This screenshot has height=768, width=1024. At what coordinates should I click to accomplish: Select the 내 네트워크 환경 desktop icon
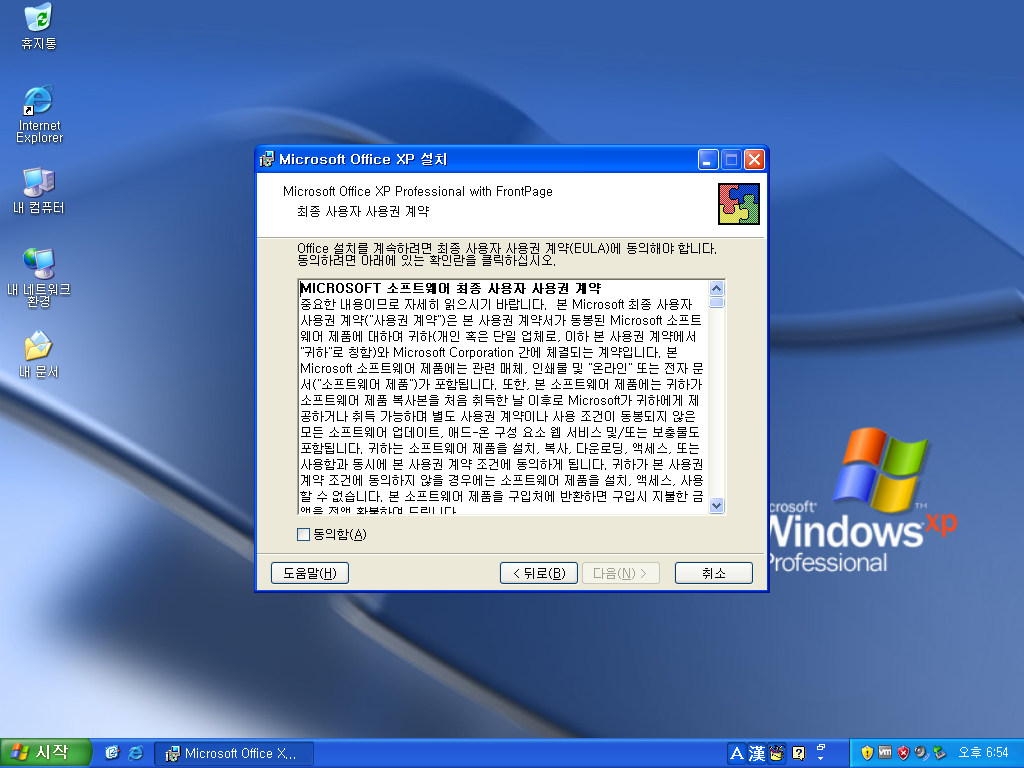39,278
